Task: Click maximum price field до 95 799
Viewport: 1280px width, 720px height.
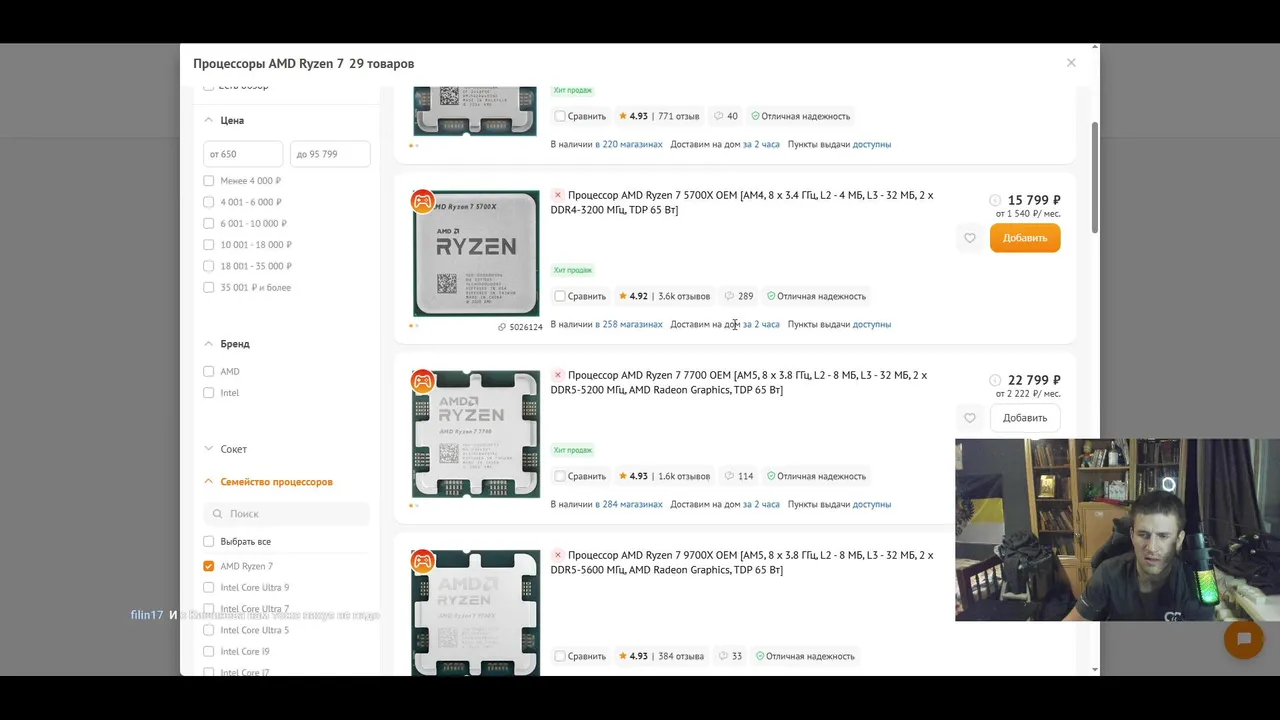Action: 330,154
